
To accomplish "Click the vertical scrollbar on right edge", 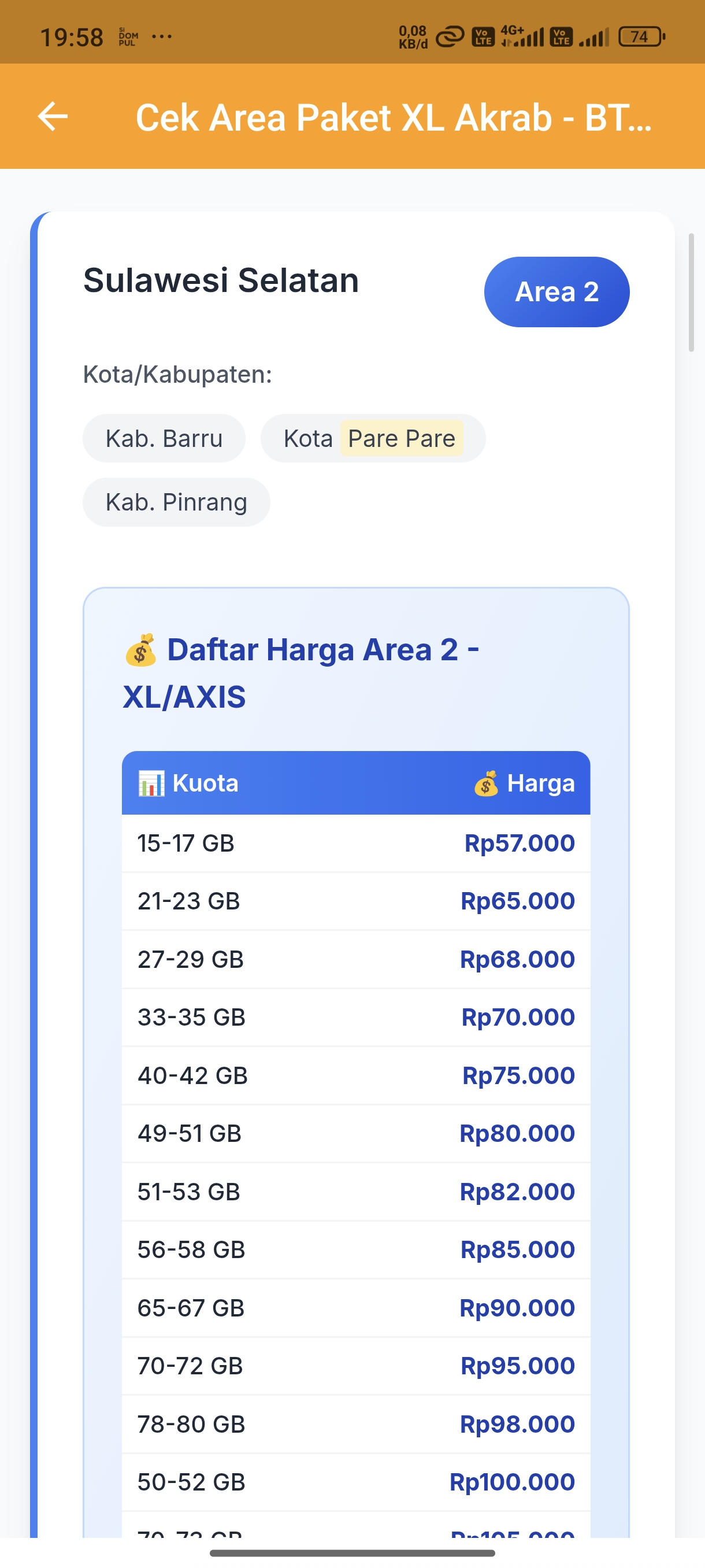I will click(x=691, y=292).
